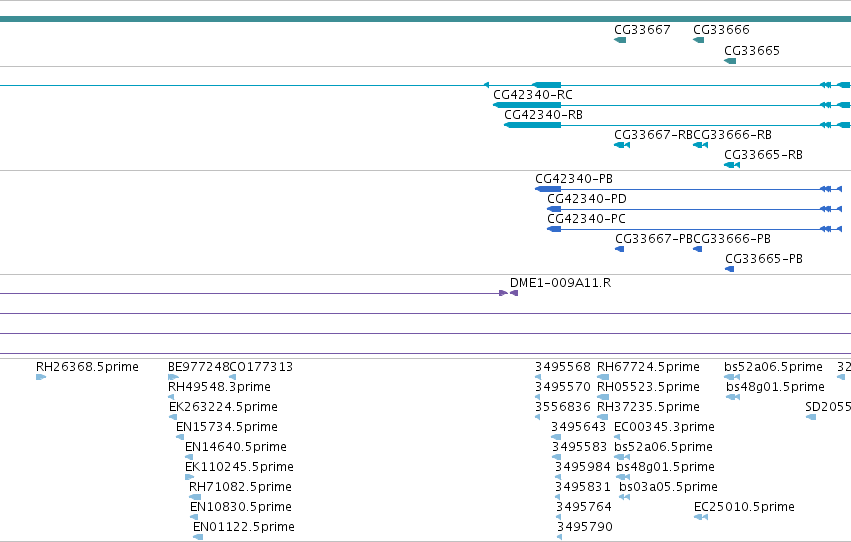
Task: Click the CG42340-PB coding block under its label
Action: (x=548, y=189)
